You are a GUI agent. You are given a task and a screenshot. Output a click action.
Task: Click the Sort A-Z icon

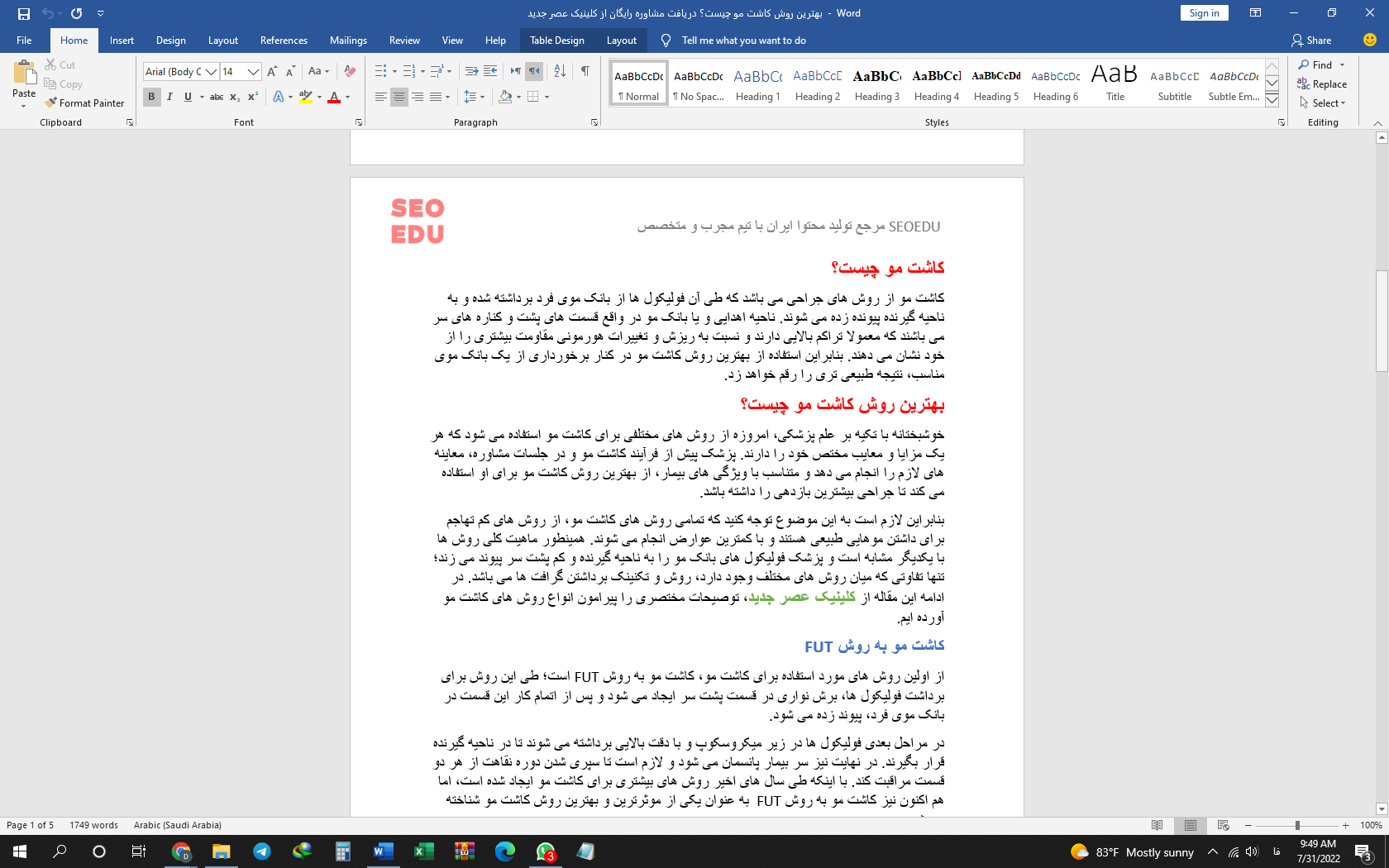pos(560,71)
